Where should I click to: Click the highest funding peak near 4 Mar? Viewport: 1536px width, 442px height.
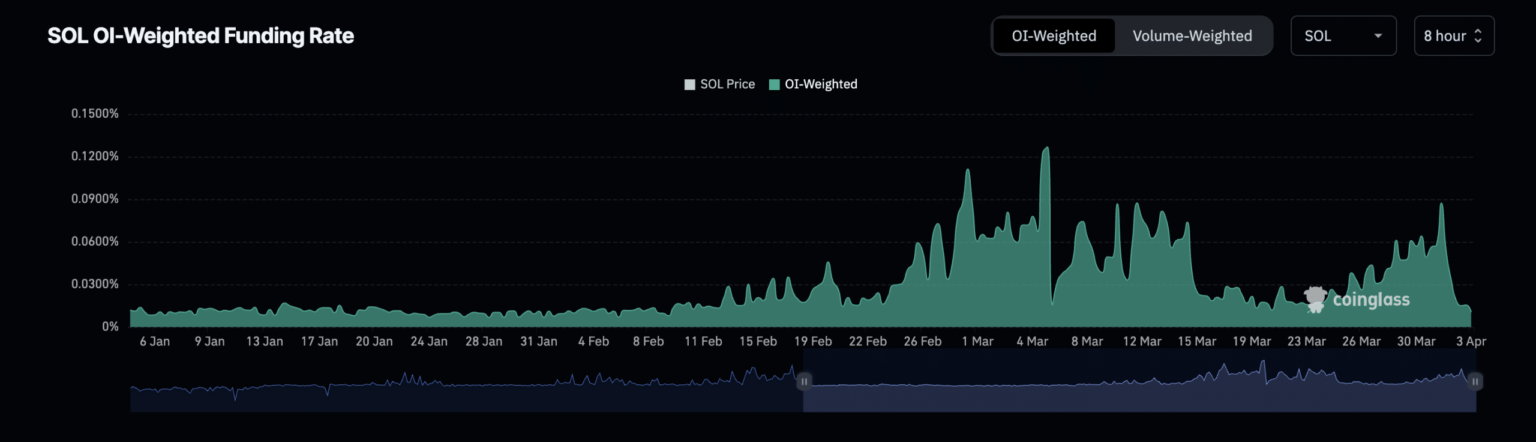click(1046, 149)
